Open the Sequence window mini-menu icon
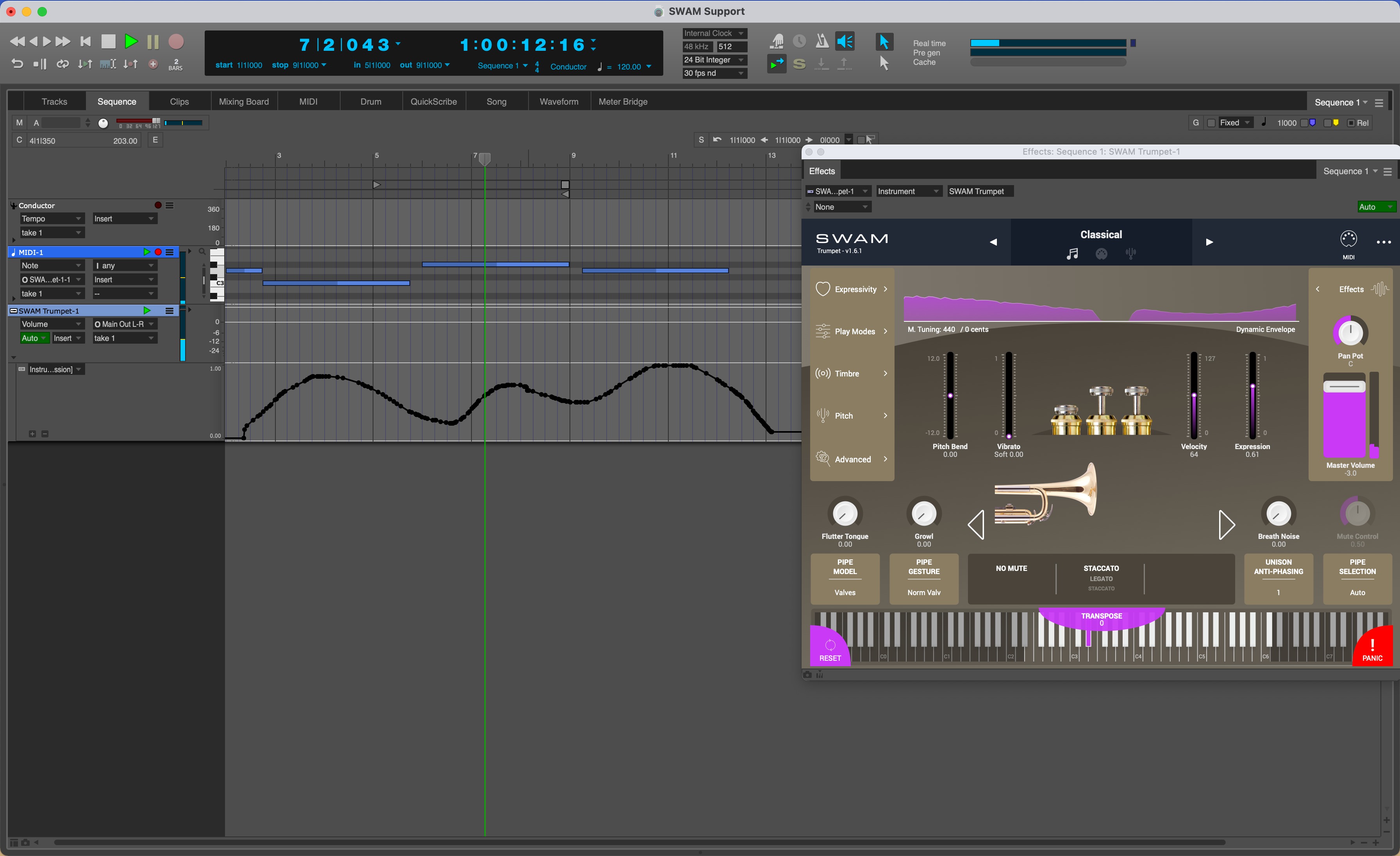This screenshot has width=1400, height=856. tap(1379, 103)
